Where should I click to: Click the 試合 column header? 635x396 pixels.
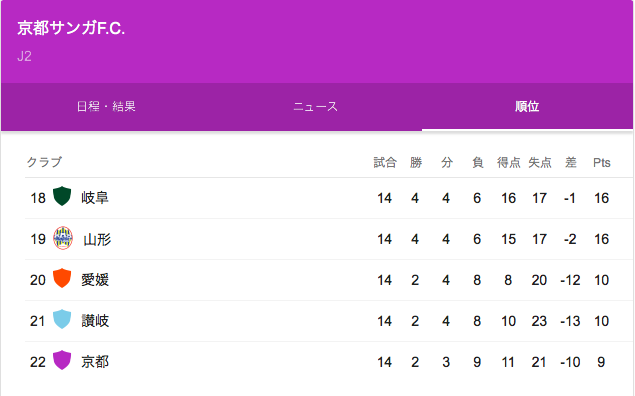pos(385,162)
